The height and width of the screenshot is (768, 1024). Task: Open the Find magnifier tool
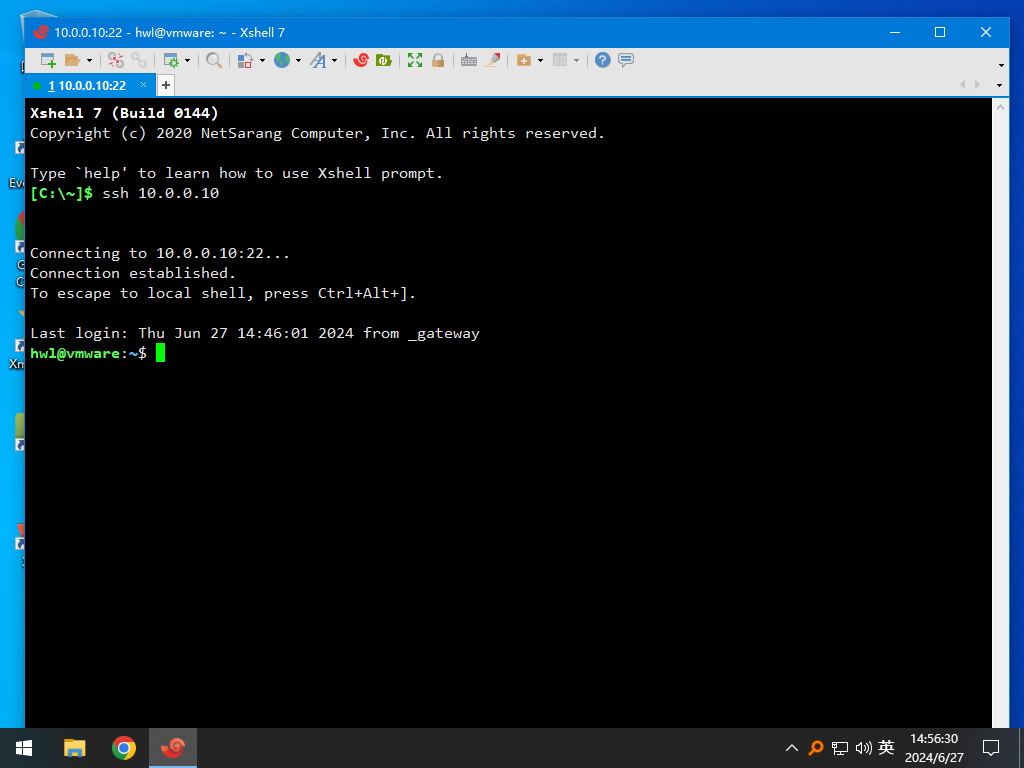(214, 60)
